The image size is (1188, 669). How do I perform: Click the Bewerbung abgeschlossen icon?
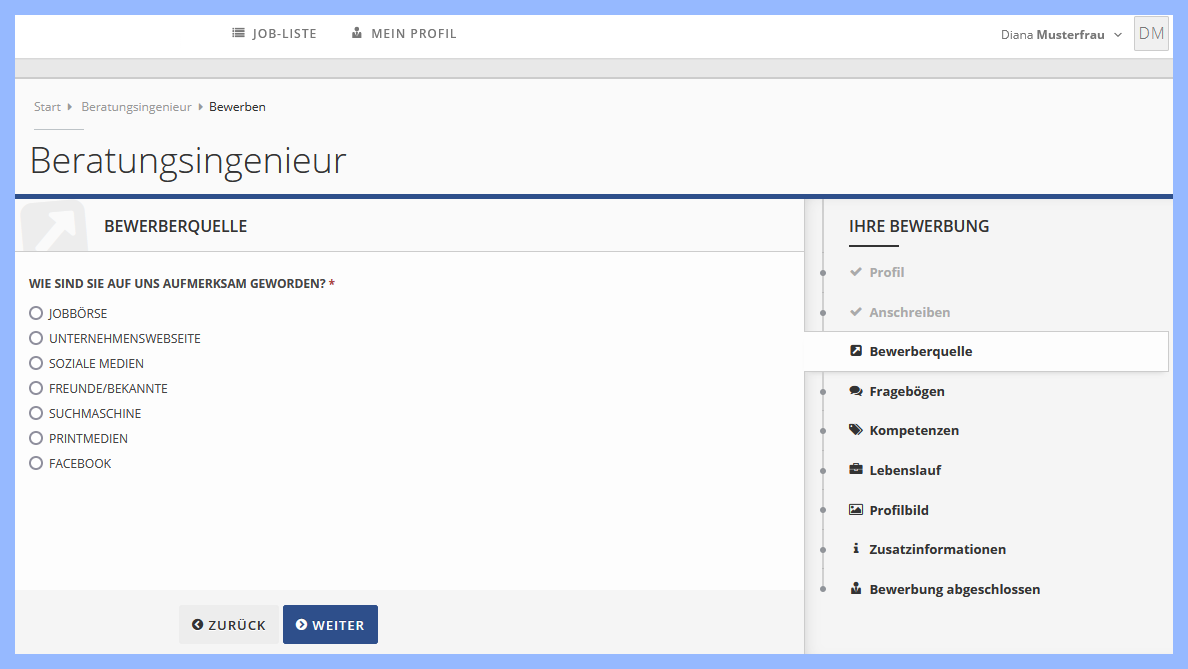(x=856, y=589)
